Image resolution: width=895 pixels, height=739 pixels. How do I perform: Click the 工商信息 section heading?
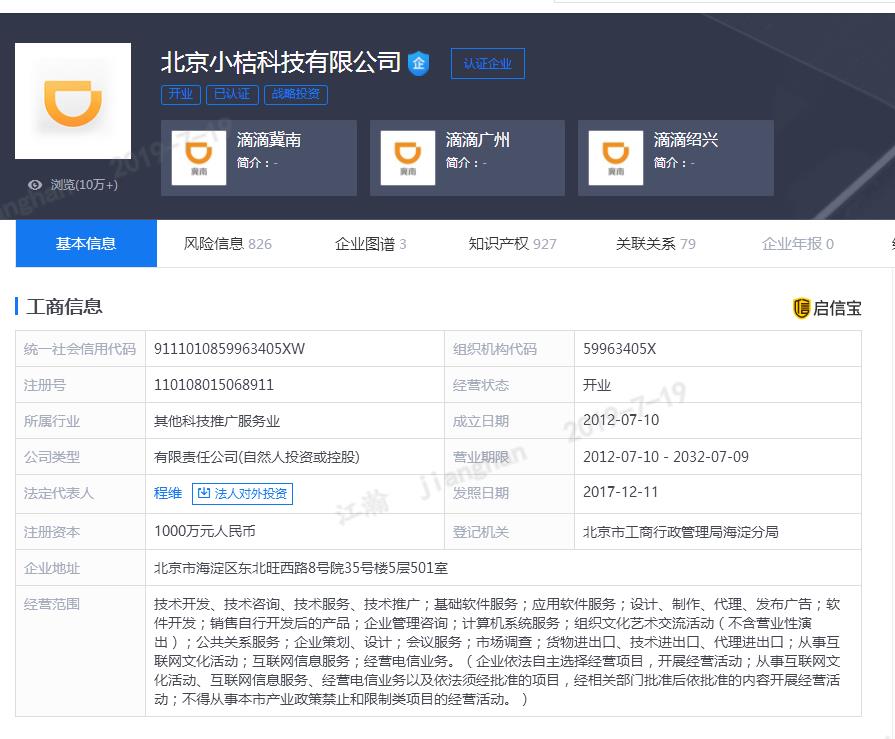64,306
